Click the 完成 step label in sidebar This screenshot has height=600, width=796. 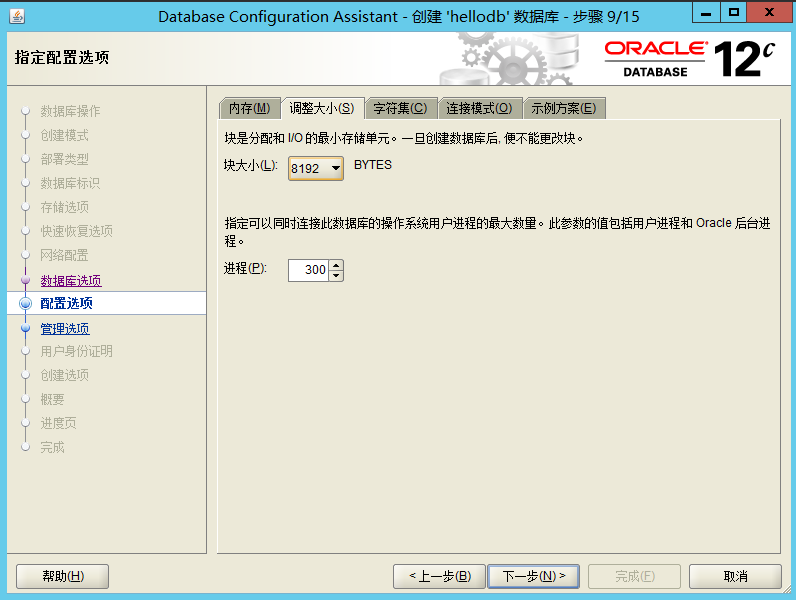pyautogui.click(x=52, y=447)
